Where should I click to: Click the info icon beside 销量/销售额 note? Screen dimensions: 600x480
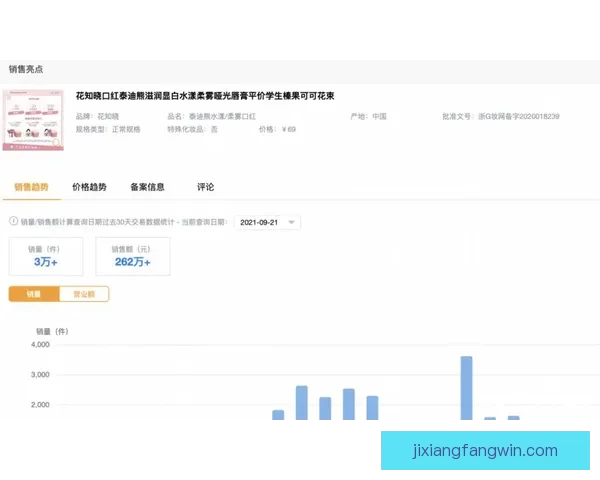click(13, 221)
